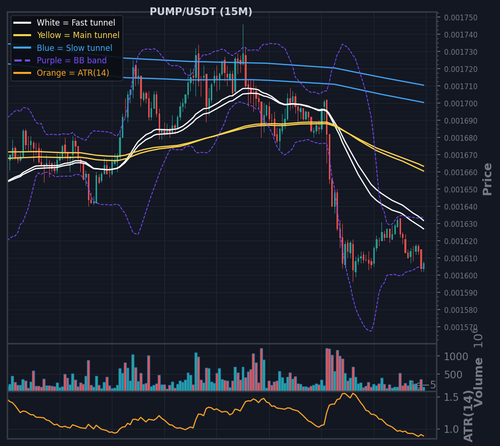
Task: Click the 0.001590 price axis label
Action: (461, 293)
